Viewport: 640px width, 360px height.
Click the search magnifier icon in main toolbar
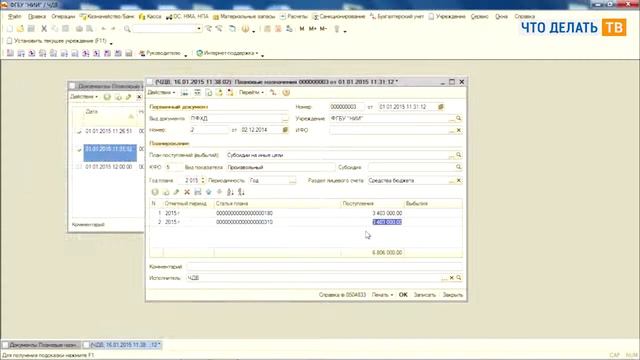point(127,29)
